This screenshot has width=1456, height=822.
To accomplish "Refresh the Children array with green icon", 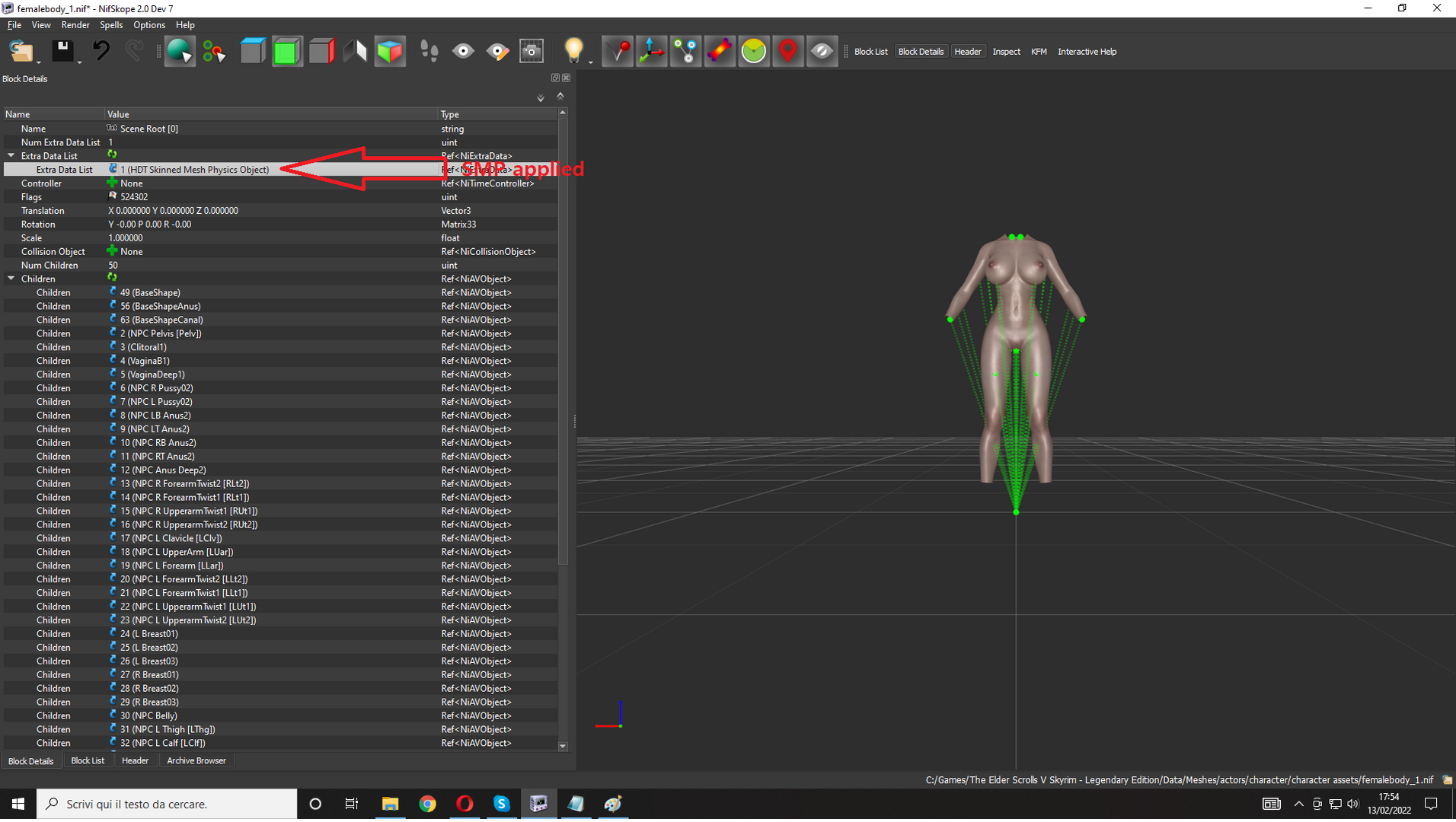I will pyautogui.click(x=112, y=278).
